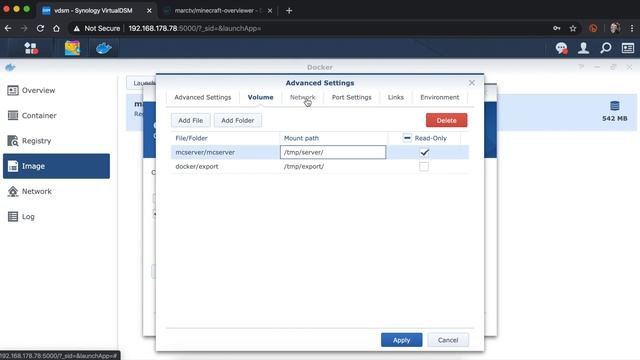
Task: Click the Not Secure warning indicator
Action: coord(97,28)
